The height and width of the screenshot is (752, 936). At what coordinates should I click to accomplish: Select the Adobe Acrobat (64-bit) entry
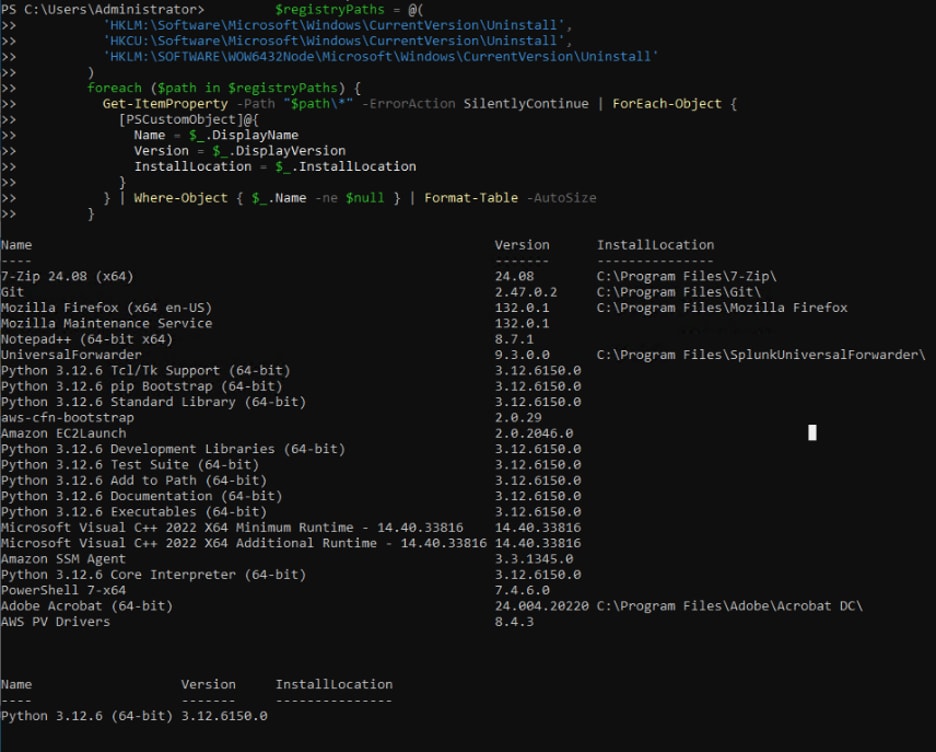[87, 606]
